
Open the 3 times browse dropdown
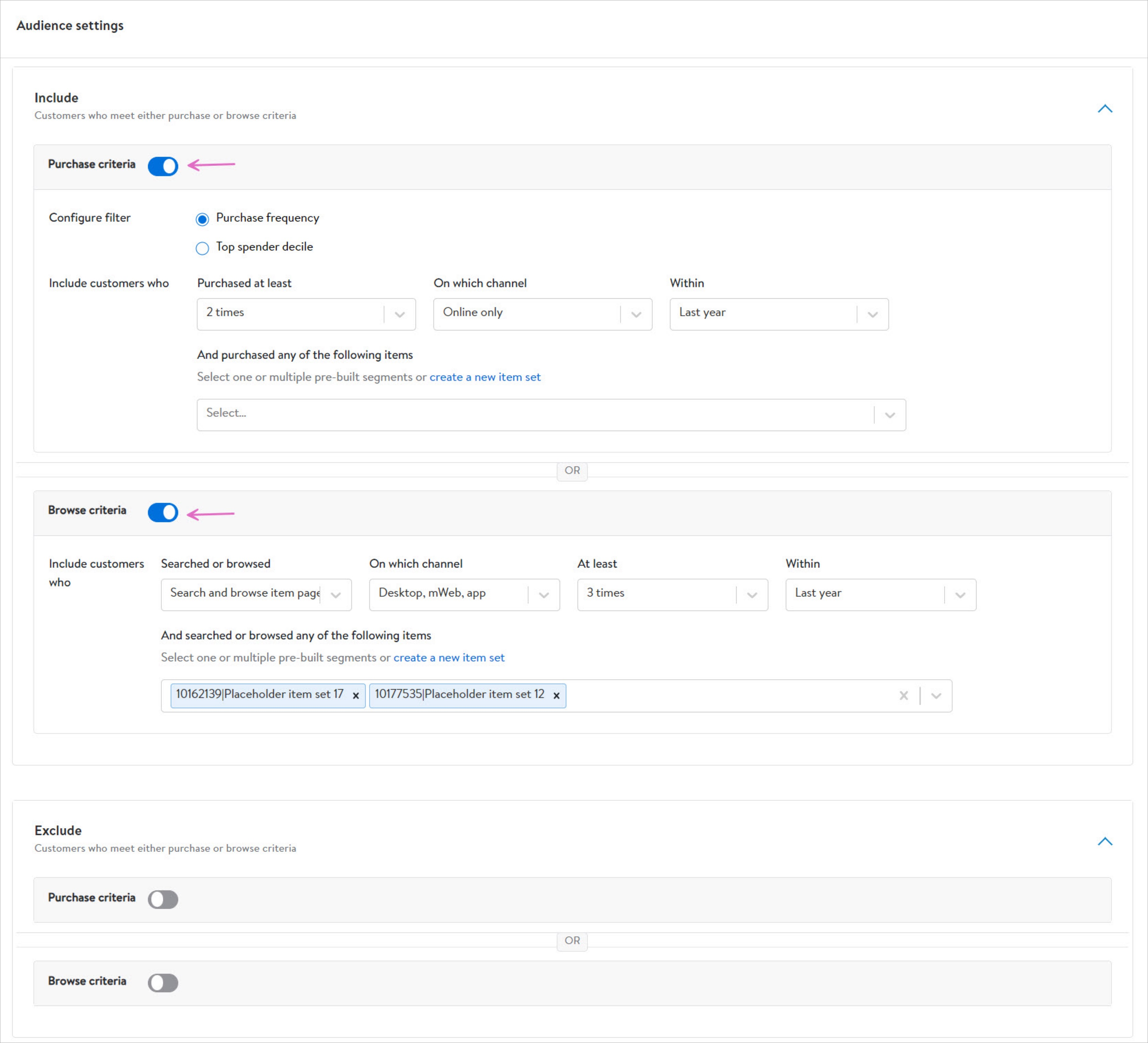[x=672, y=595]
